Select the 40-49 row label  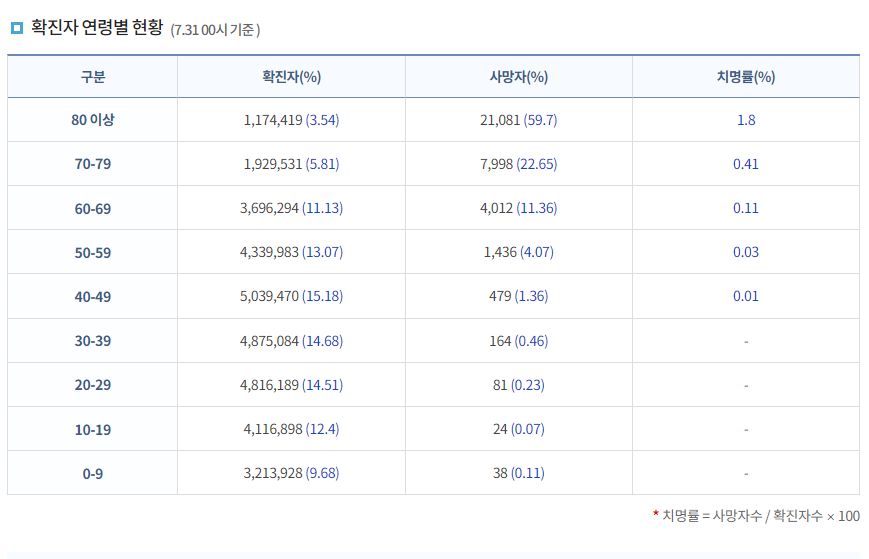click(x=93, y=296)
